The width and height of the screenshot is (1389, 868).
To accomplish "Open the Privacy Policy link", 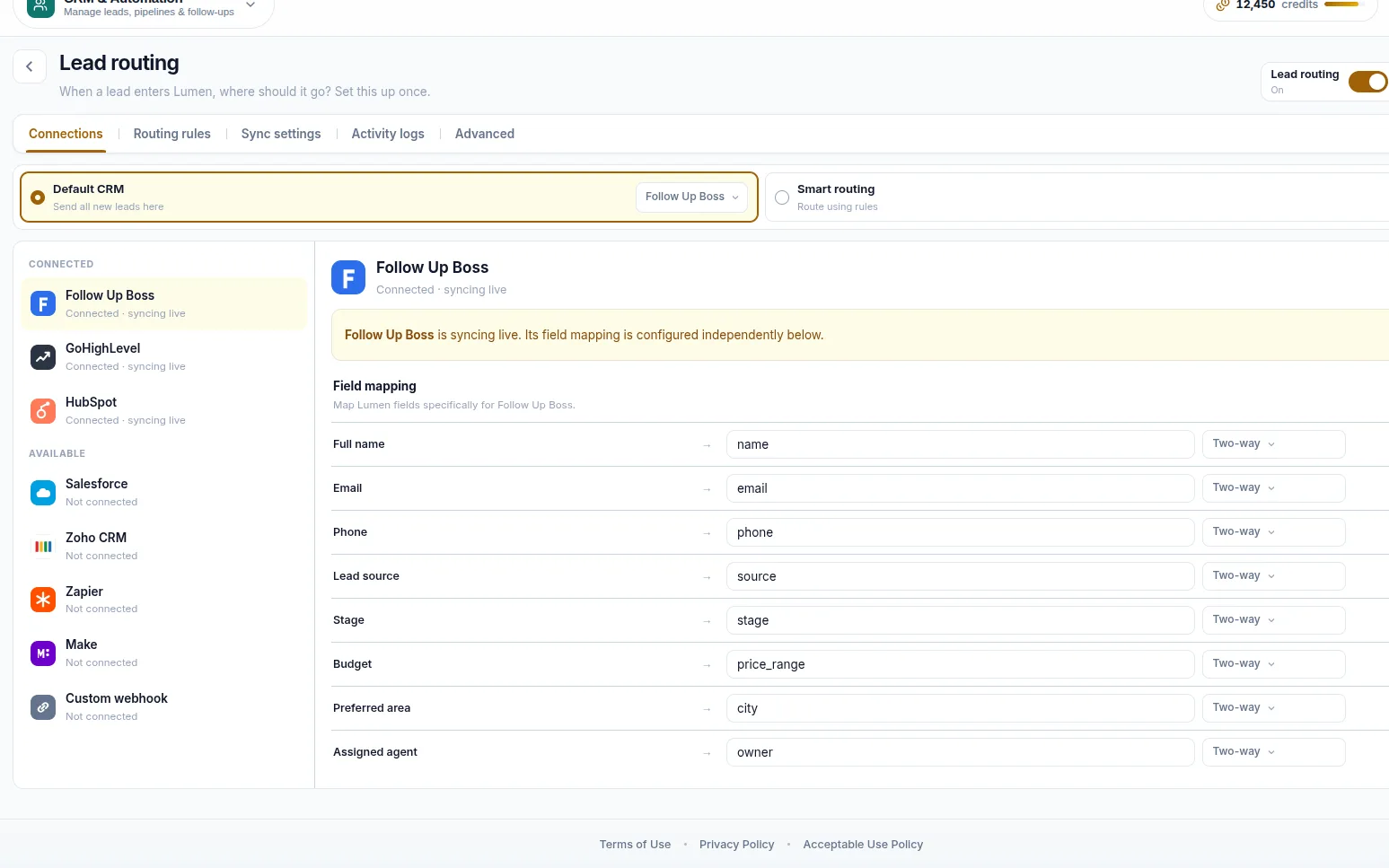I will click(736, 845).
